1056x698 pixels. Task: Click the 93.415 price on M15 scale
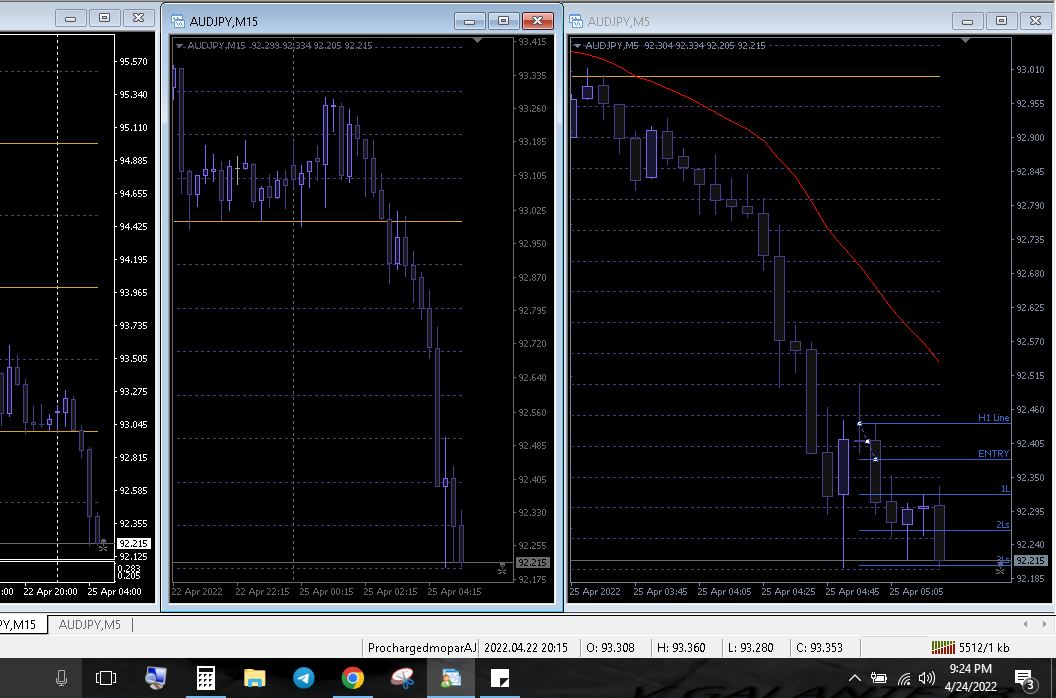point(533,42)
